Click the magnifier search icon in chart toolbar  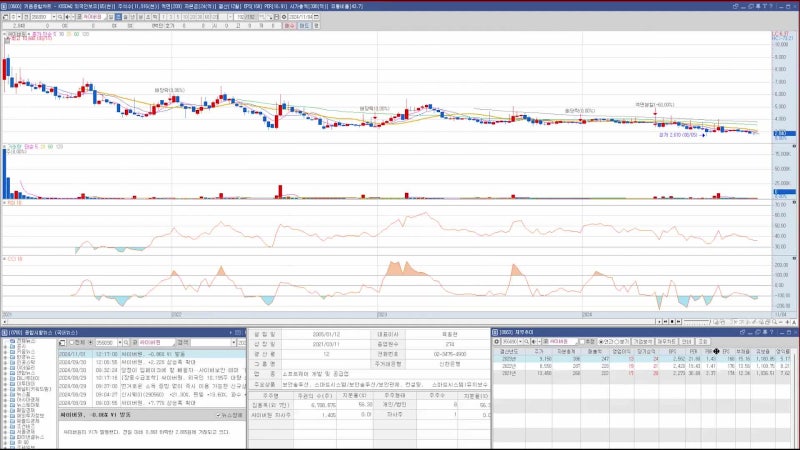click(x=60, y=17)
